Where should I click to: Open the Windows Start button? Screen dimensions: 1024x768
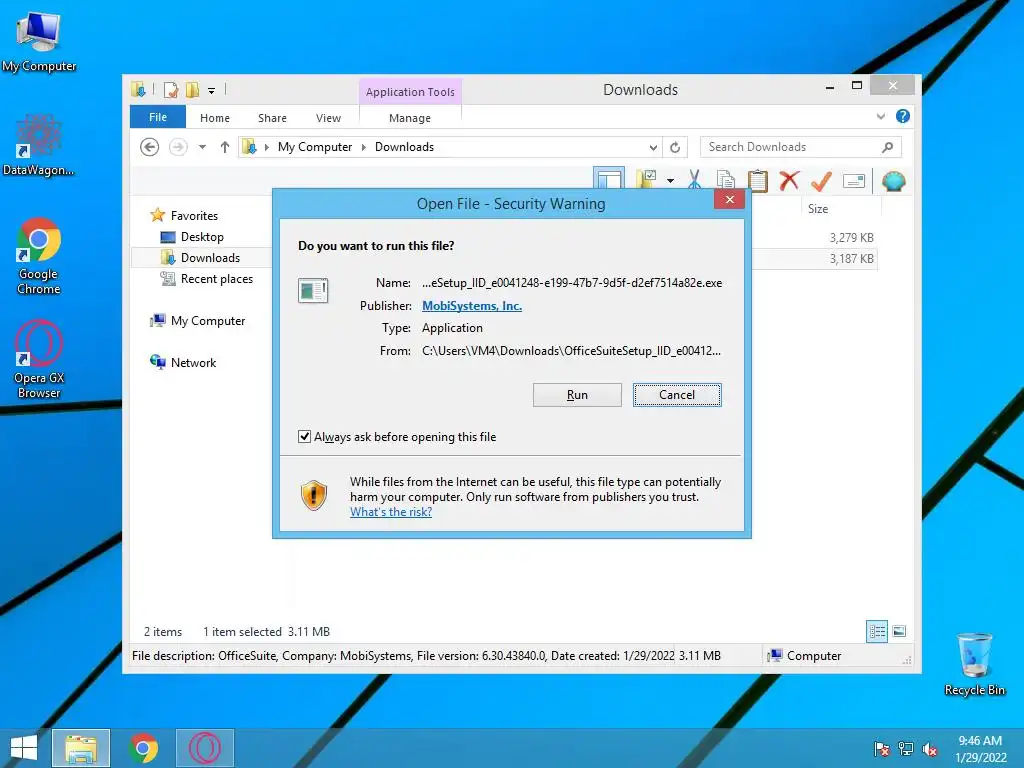coord(24,748)
